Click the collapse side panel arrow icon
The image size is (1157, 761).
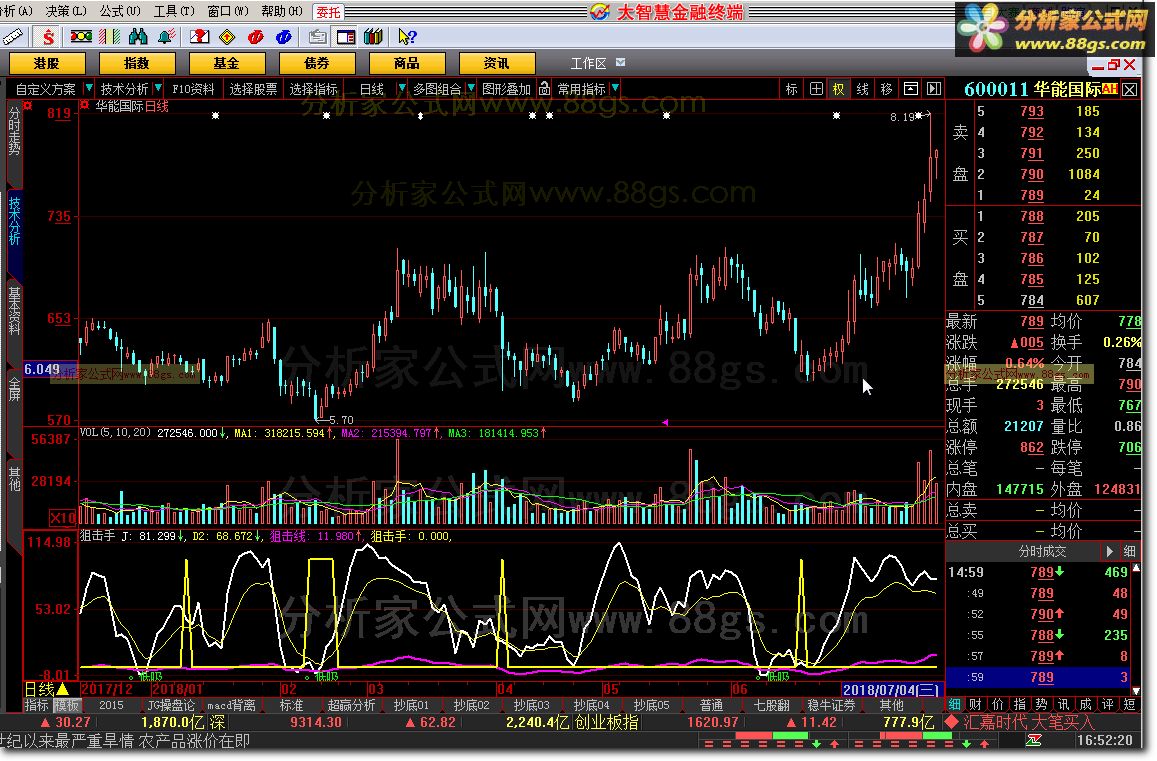pyautogui.click(x=934, y=89)
